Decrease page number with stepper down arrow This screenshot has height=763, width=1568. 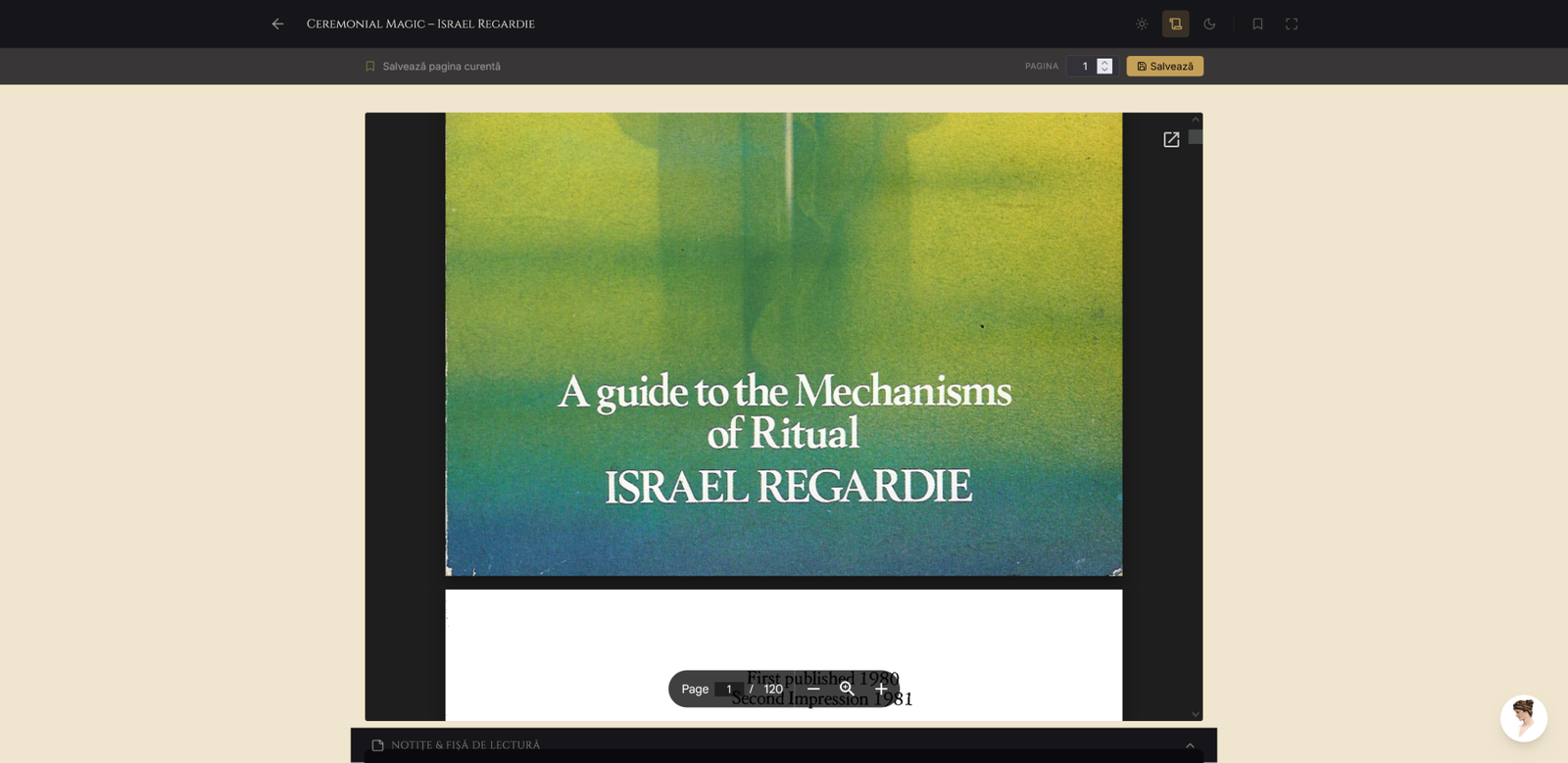click(x=1104, y=71)
